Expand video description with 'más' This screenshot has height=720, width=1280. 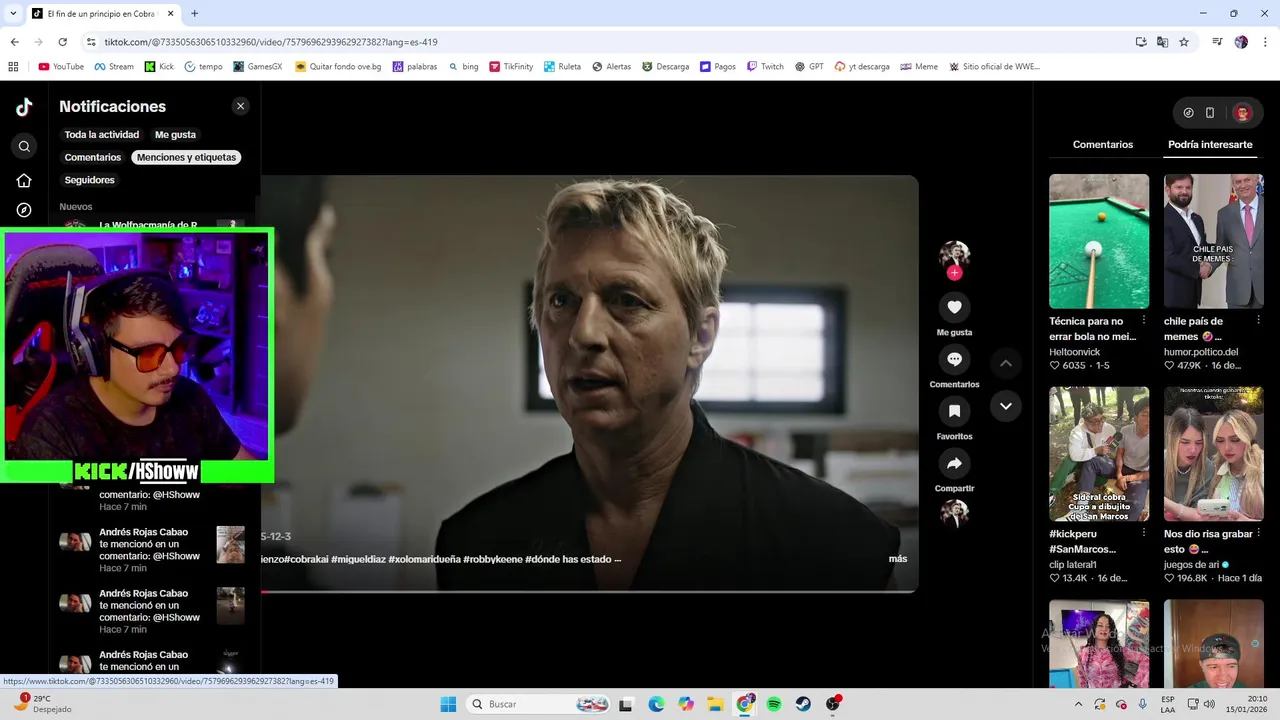898,559
